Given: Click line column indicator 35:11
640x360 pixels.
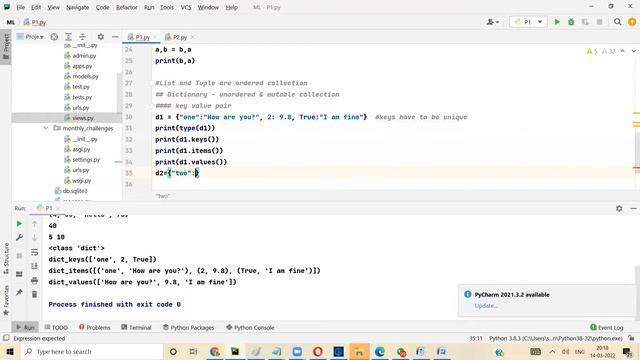Looking at the screenshot, I should pyautogui.click(x=476, y=338).
